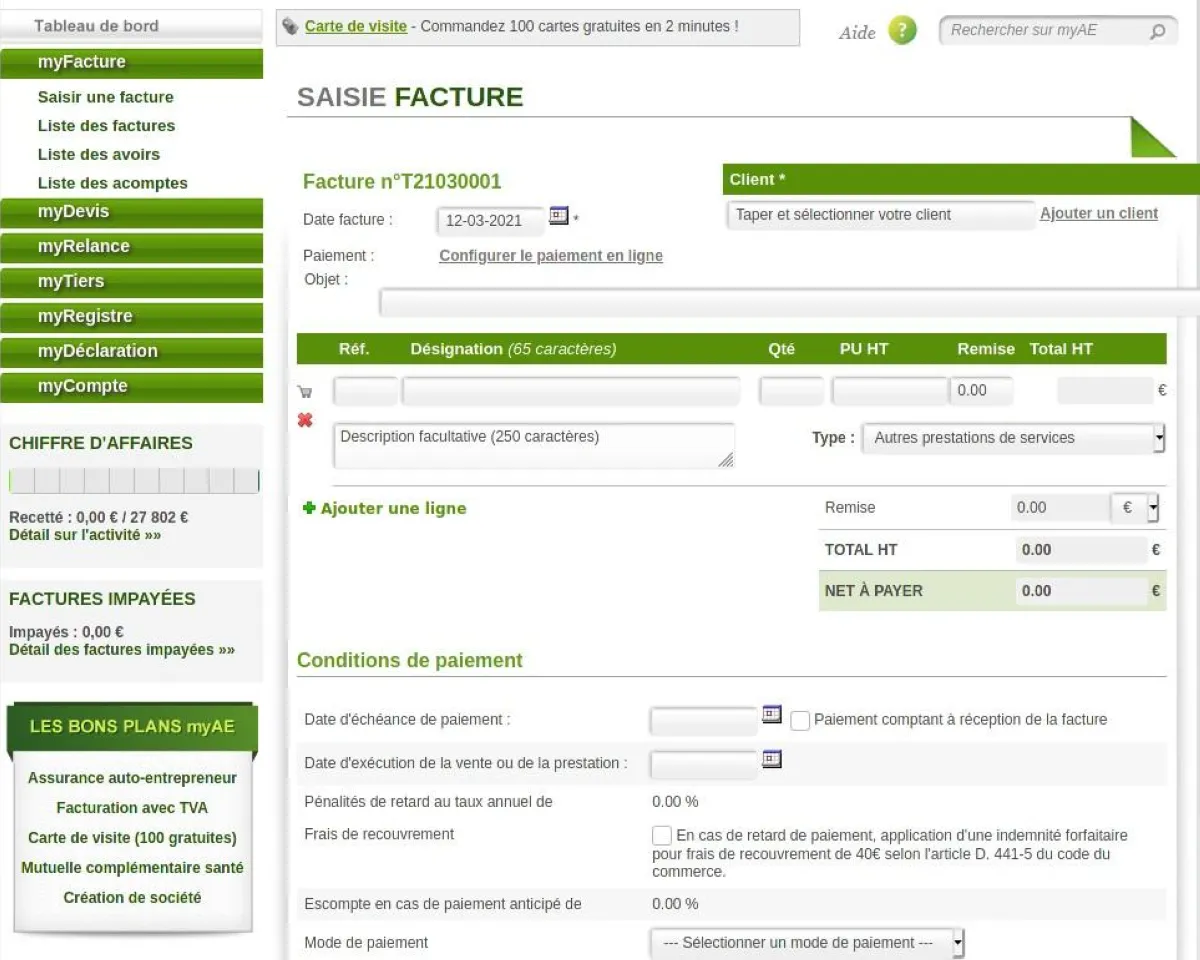Open the Remise currency unit dropdown
Image resolution: width=1200 pixels, height=960 pixels.
point(1135,508)
